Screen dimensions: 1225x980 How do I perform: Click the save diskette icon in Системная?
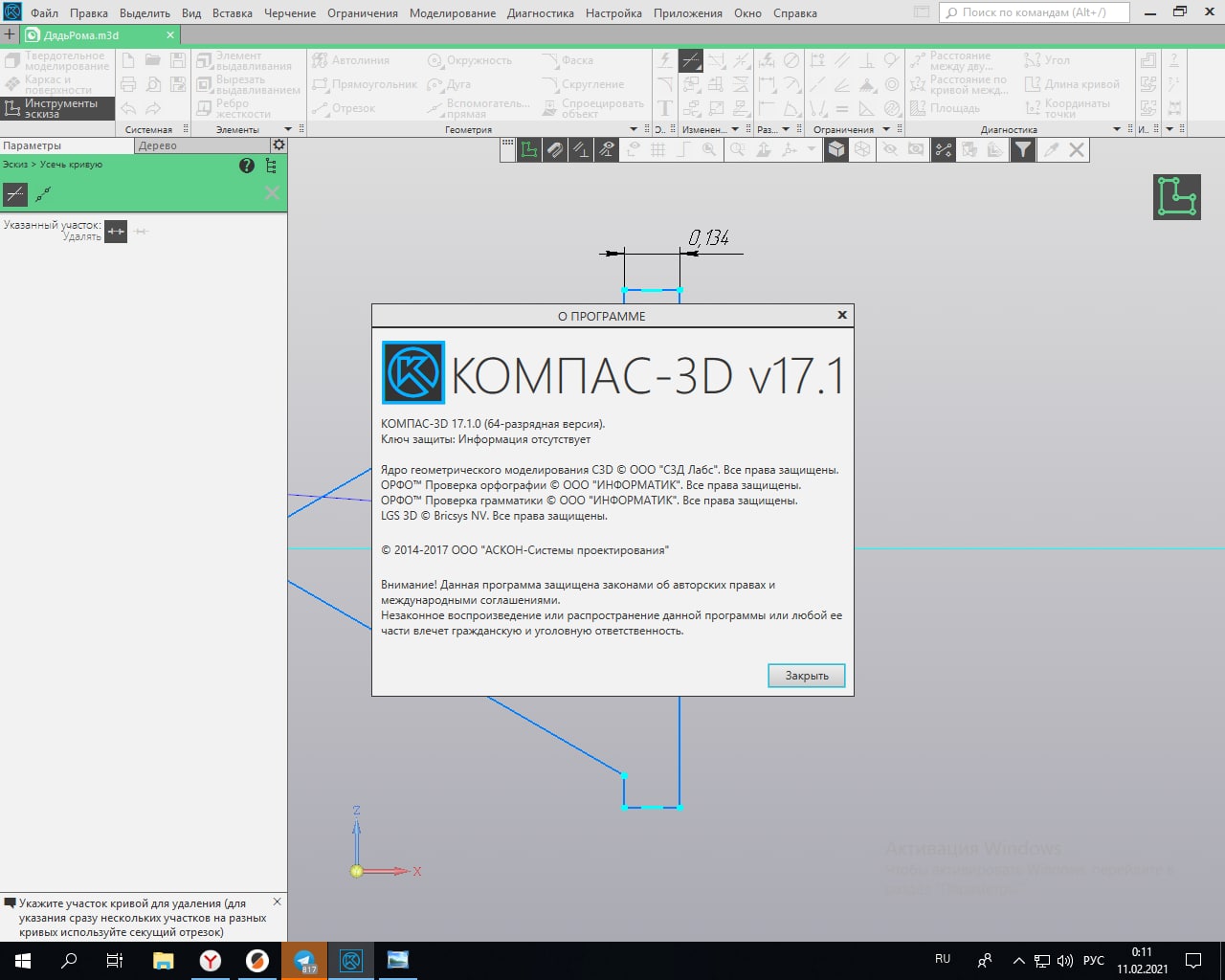178,60
